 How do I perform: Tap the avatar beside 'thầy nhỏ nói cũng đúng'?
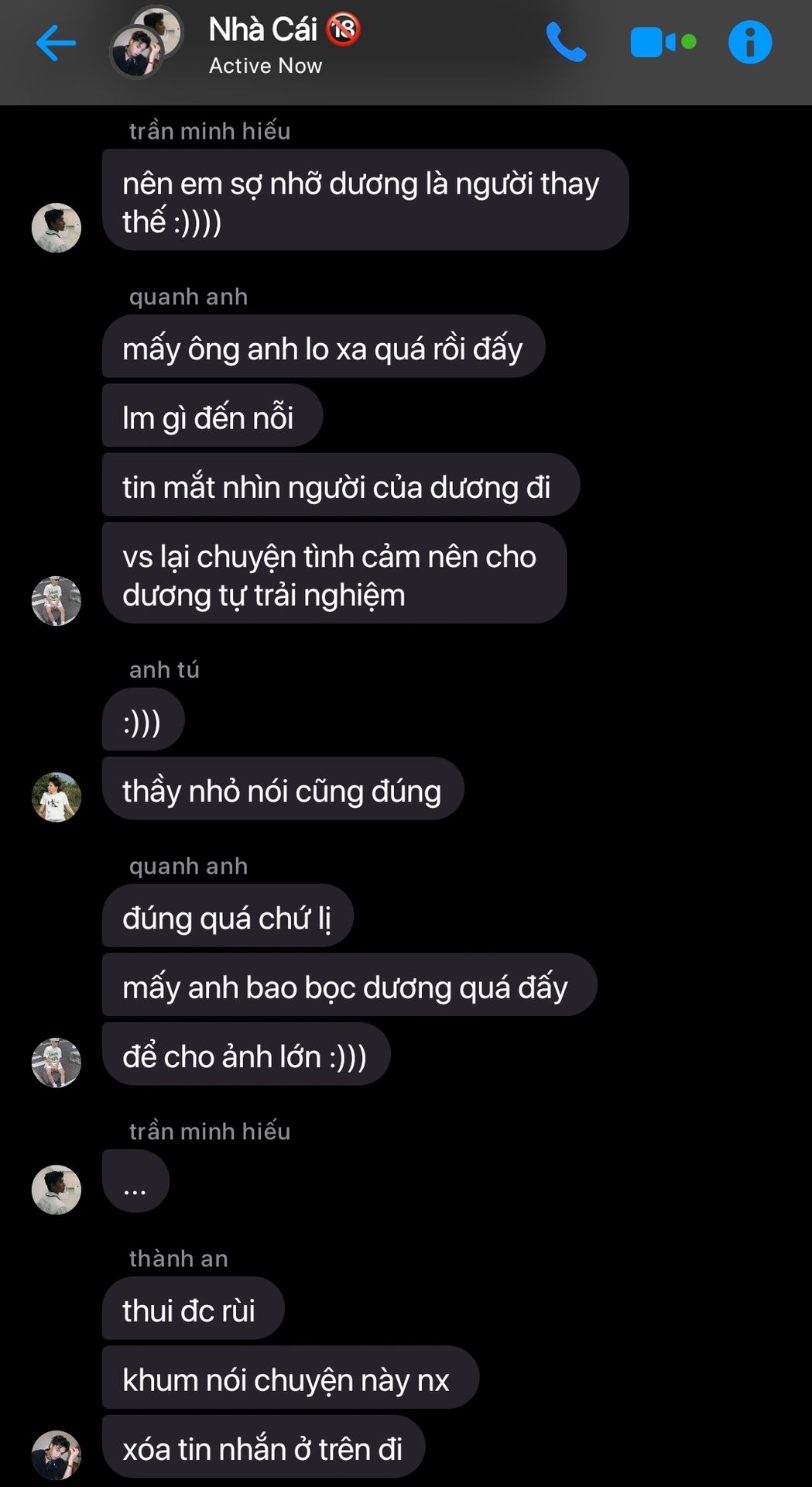57,797
